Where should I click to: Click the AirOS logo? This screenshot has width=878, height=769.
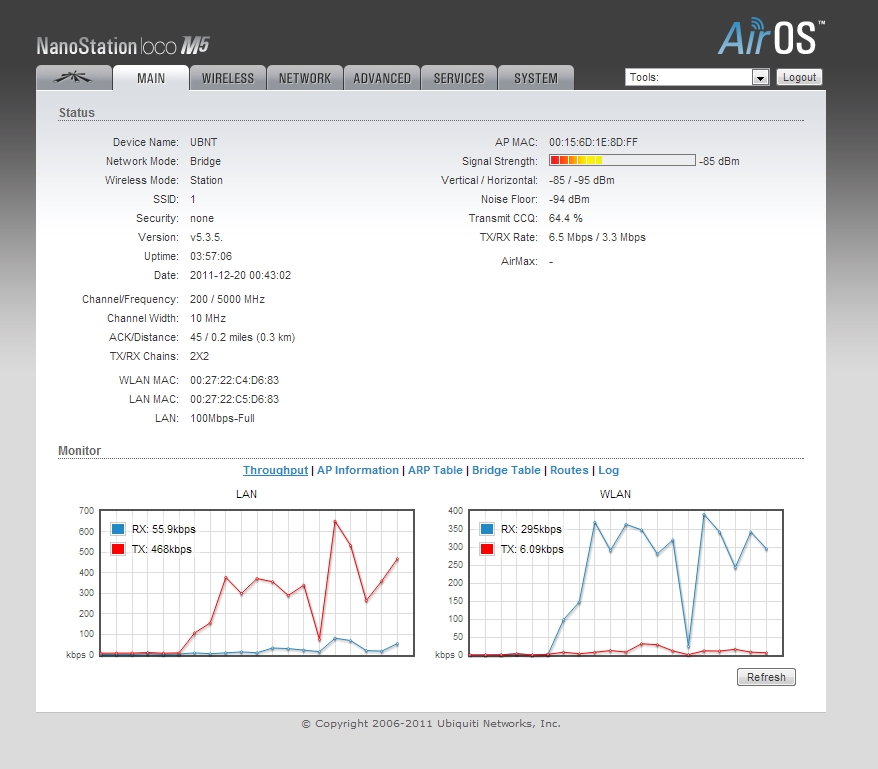coord(770,36)
